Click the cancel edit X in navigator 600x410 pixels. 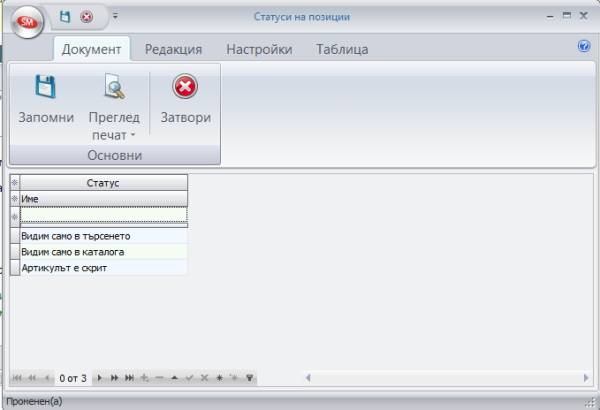click(204, 378)
